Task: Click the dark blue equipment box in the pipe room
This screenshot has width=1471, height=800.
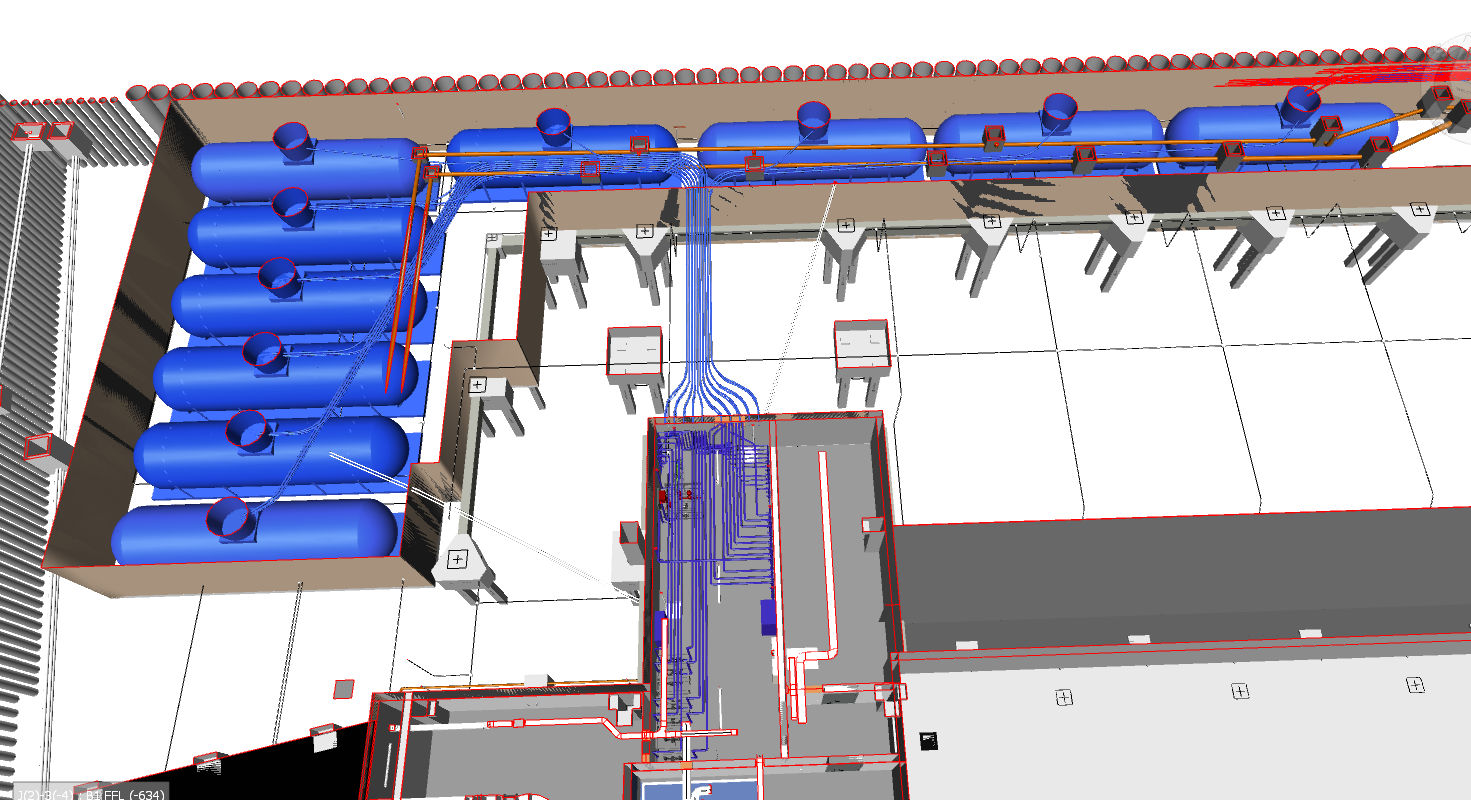Action: tap(767, 616)
